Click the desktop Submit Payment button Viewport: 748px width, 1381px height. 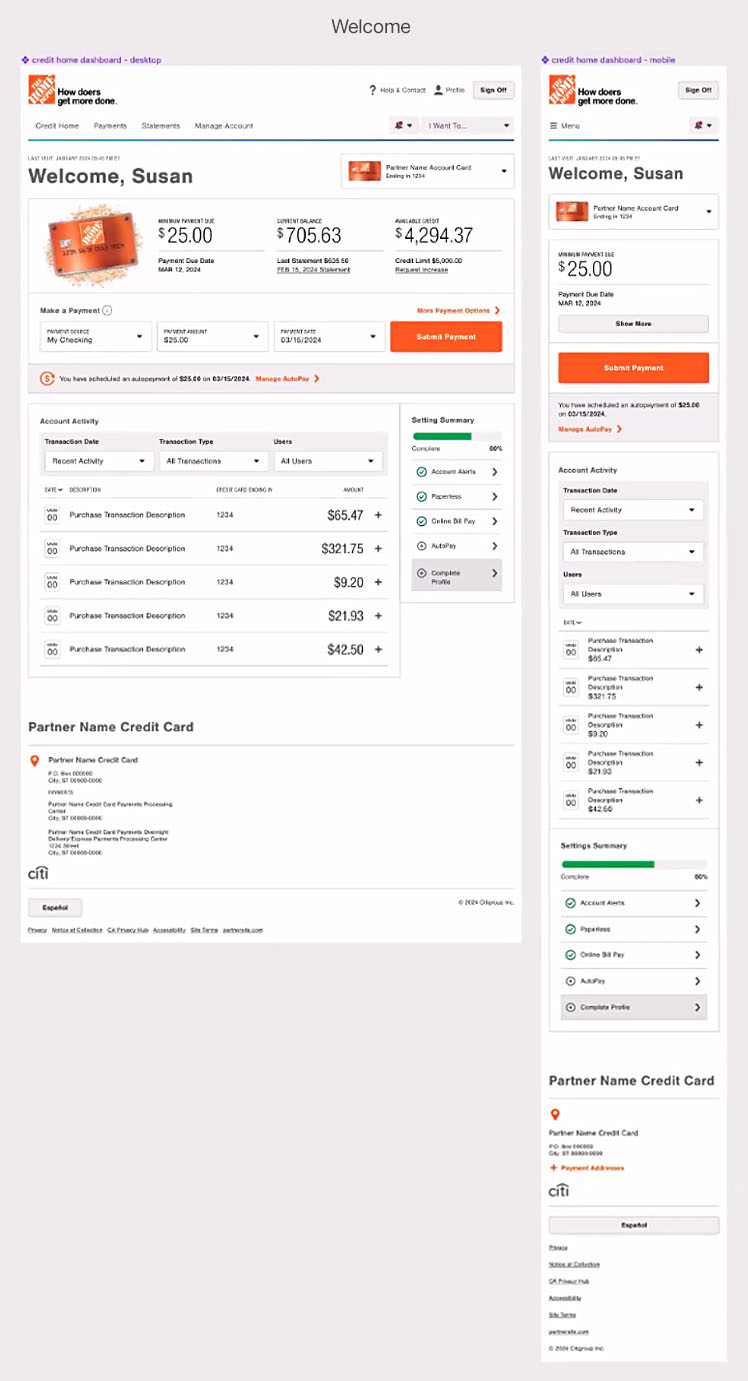[446, 337]
